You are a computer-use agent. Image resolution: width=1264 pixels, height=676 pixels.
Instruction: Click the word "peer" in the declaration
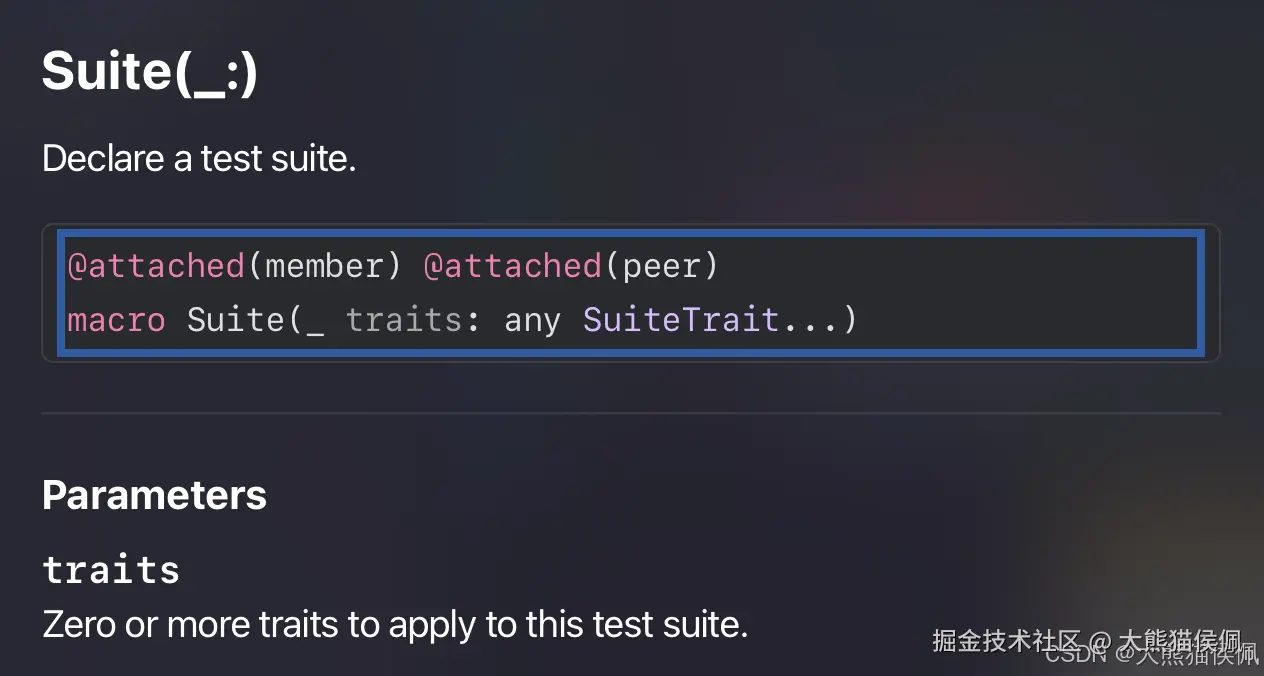click(x=660, y=266)
